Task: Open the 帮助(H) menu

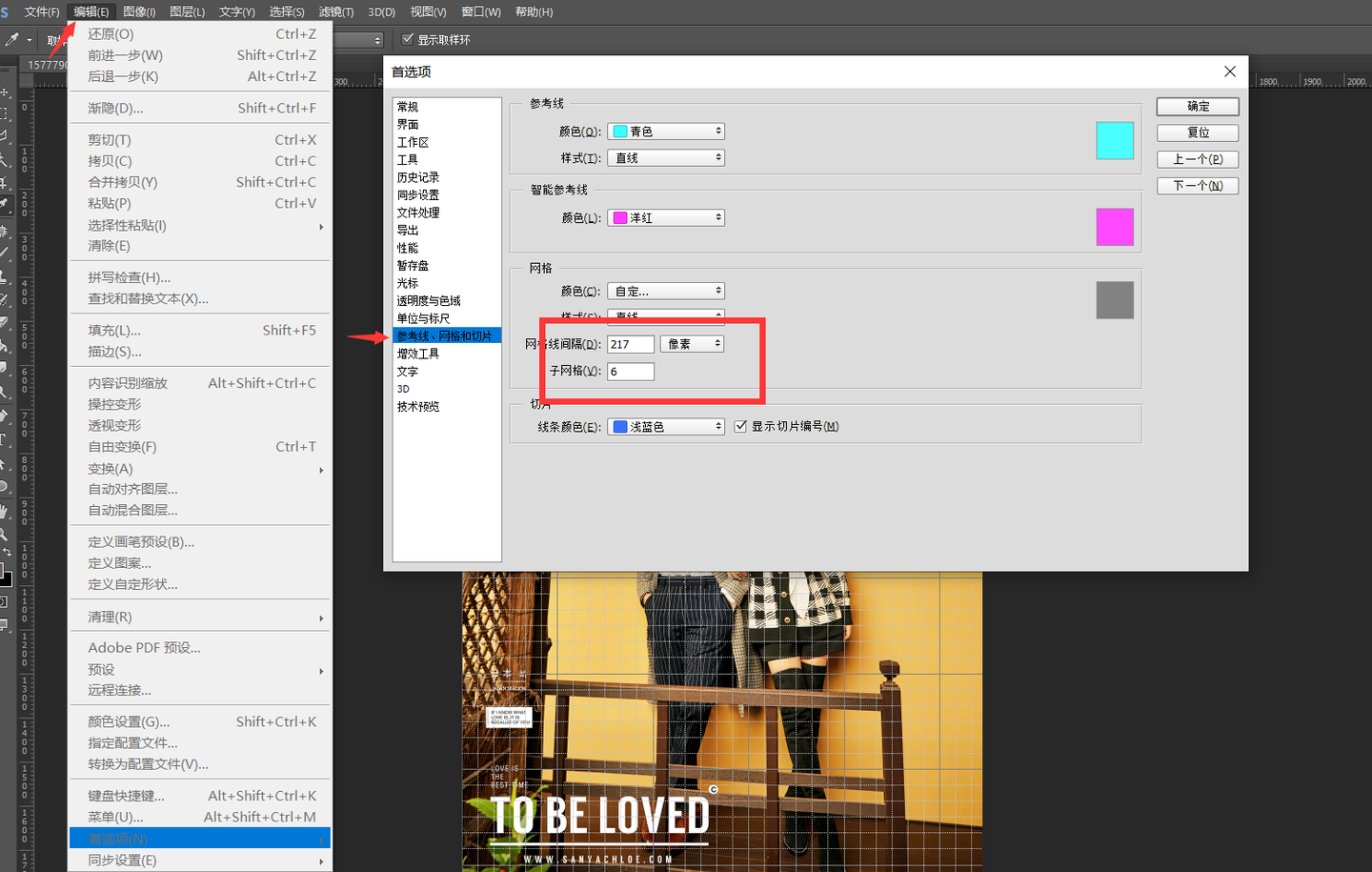Action: pos(534,11)
